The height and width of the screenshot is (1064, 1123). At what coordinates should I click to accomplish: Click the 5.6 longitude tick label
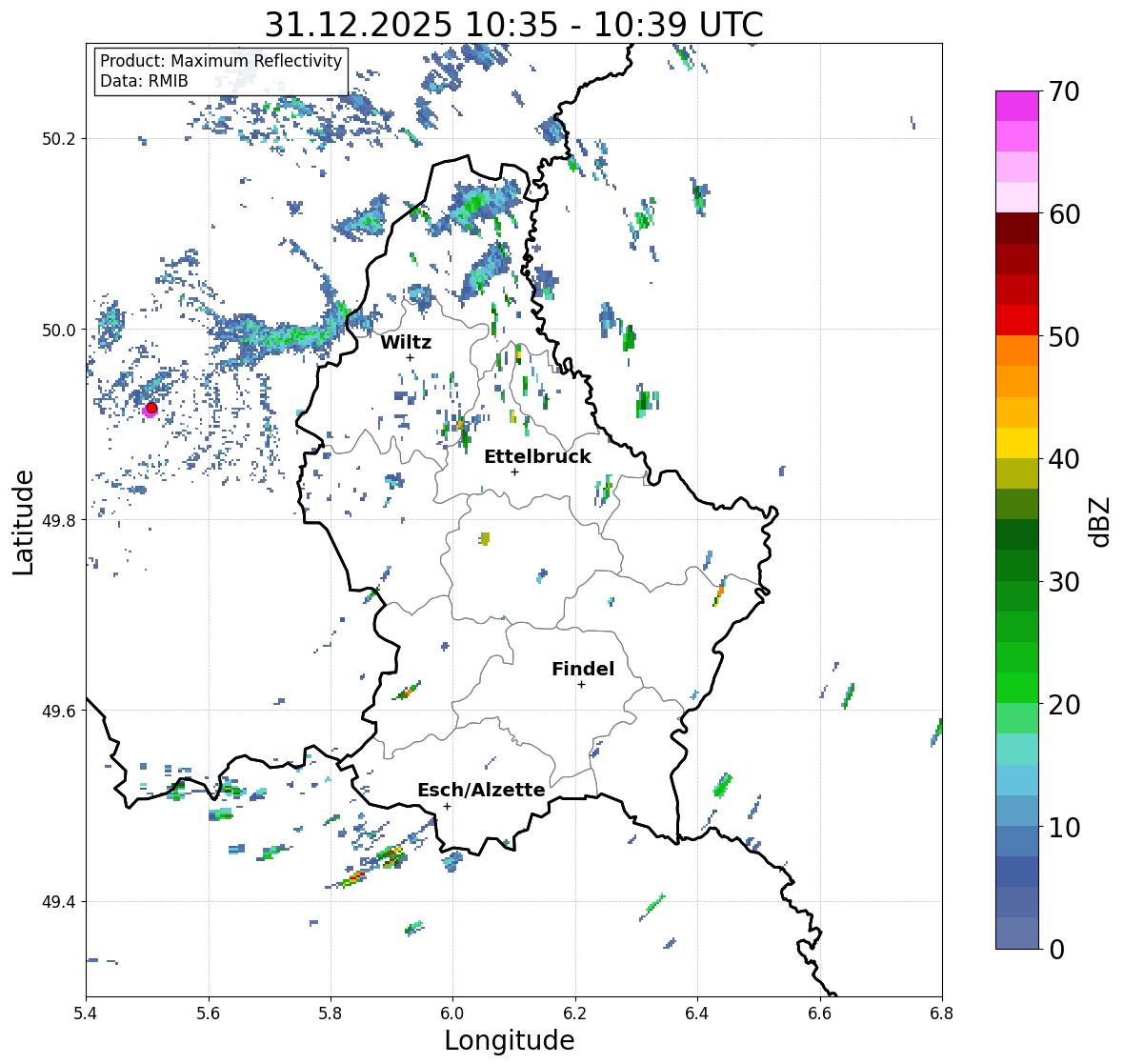(x=209, y=1014)
